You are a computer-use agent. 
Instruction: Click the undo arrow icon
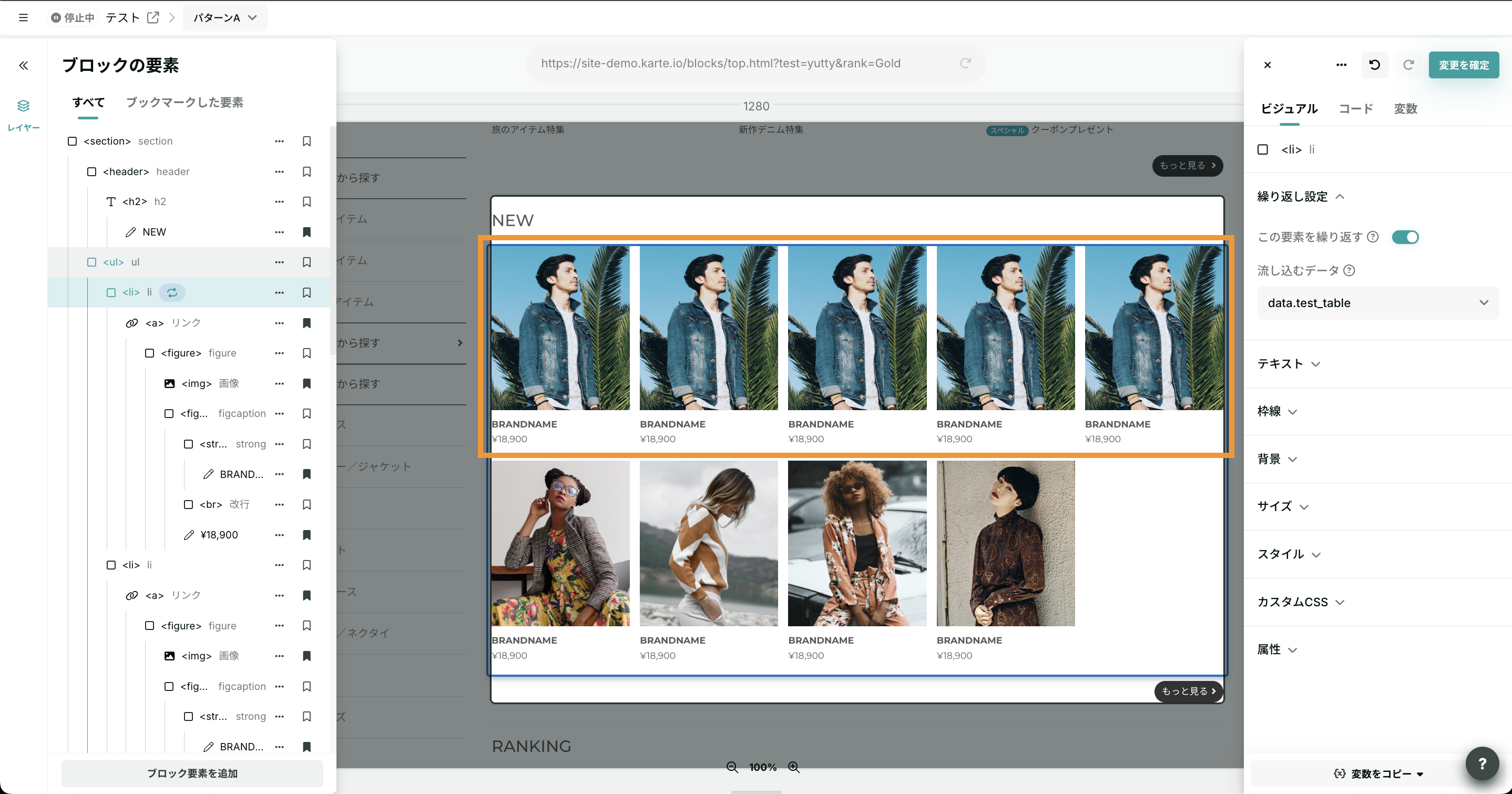1374,65
